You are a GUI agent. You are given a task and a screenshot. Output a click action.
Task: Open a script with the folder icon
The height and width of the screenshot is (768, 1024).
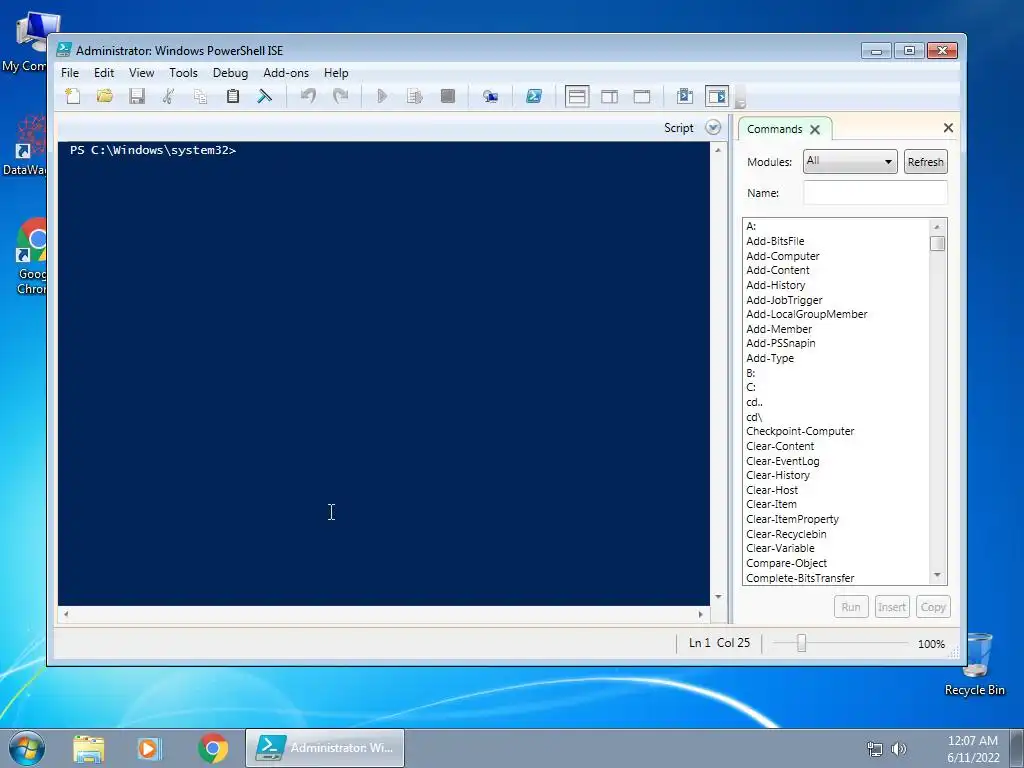click(104, 97)
